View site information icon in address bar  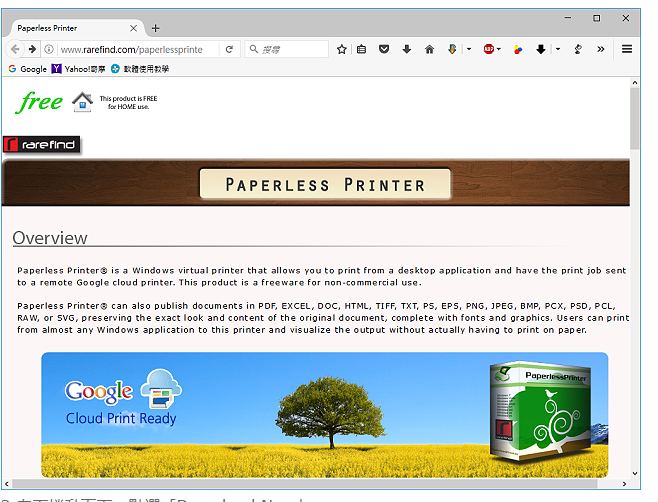click(49, 50)
